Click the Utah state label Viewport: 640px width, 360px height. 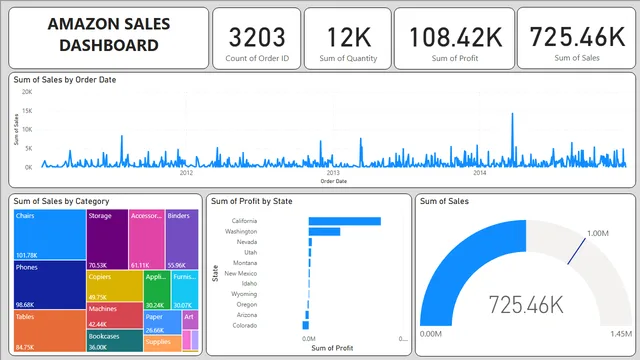[251, 252]
